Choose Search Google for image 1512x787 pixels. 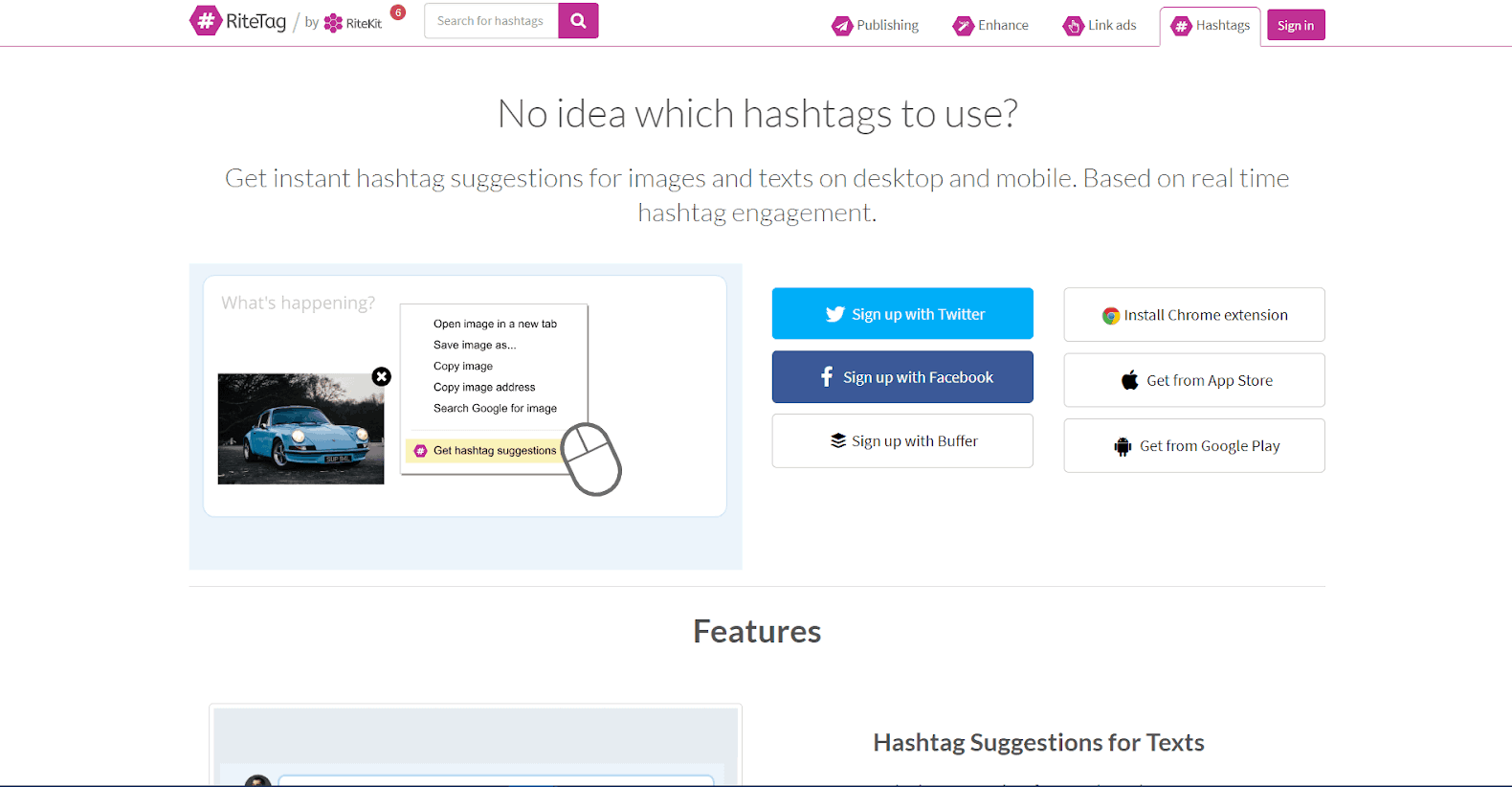(495, 408)
